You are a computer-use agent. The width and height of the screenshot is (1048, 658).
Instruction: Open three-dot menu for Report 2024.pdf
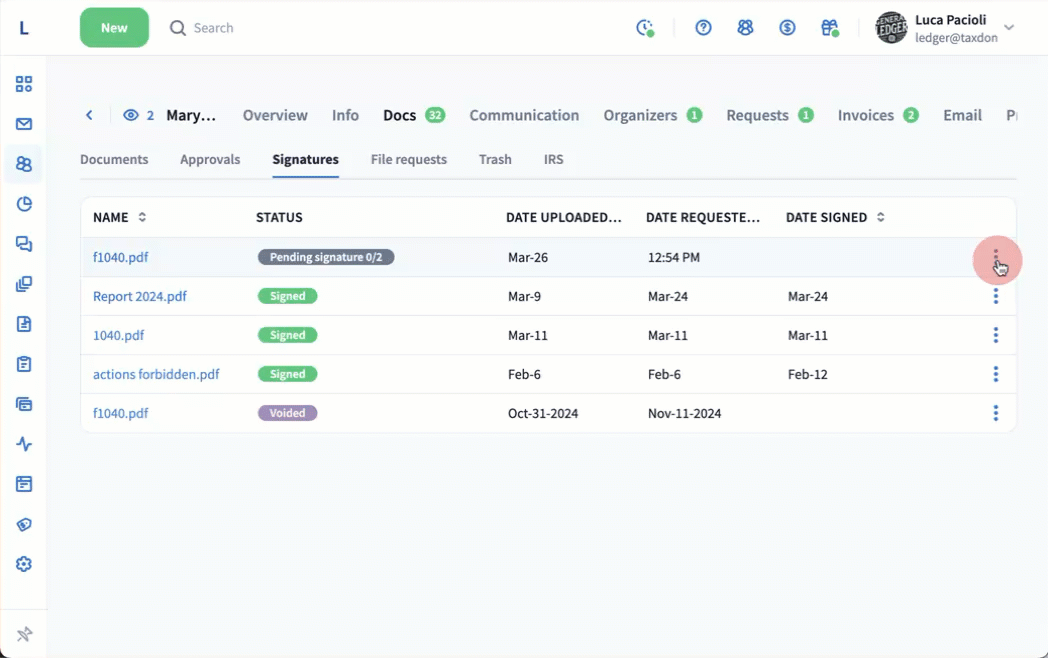[995, 296]
